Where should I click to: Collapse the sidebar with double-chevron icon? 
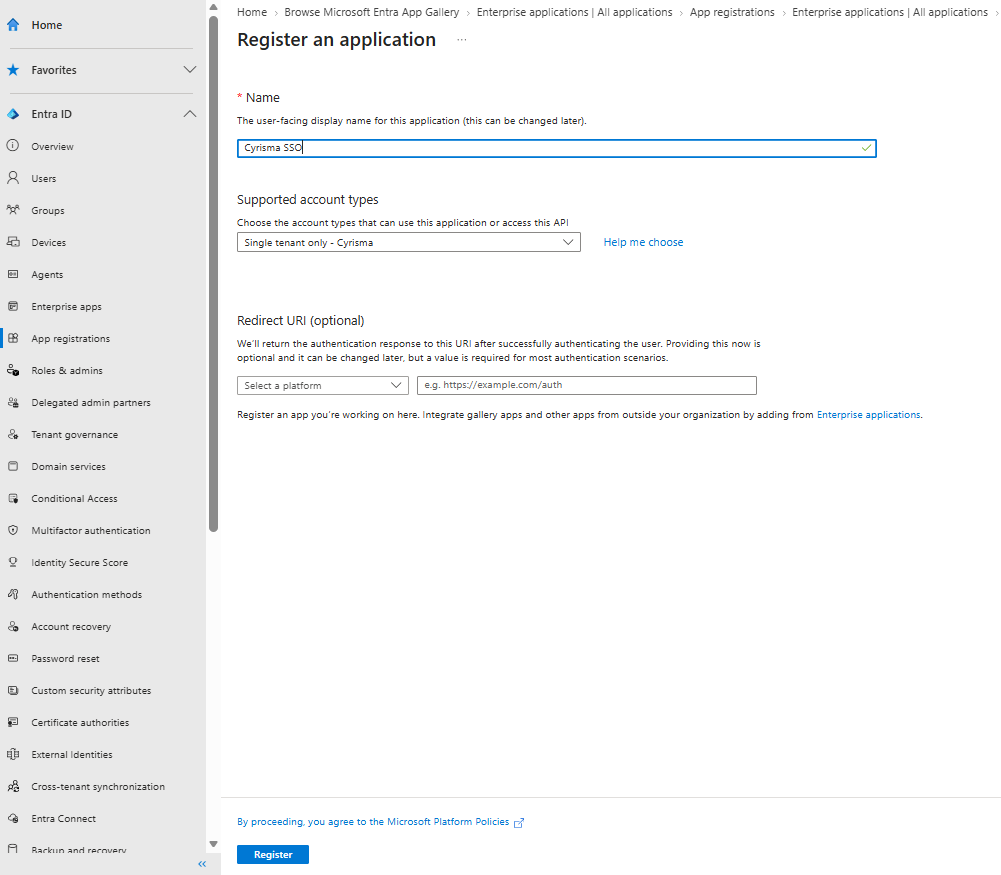tap(202, 864)
